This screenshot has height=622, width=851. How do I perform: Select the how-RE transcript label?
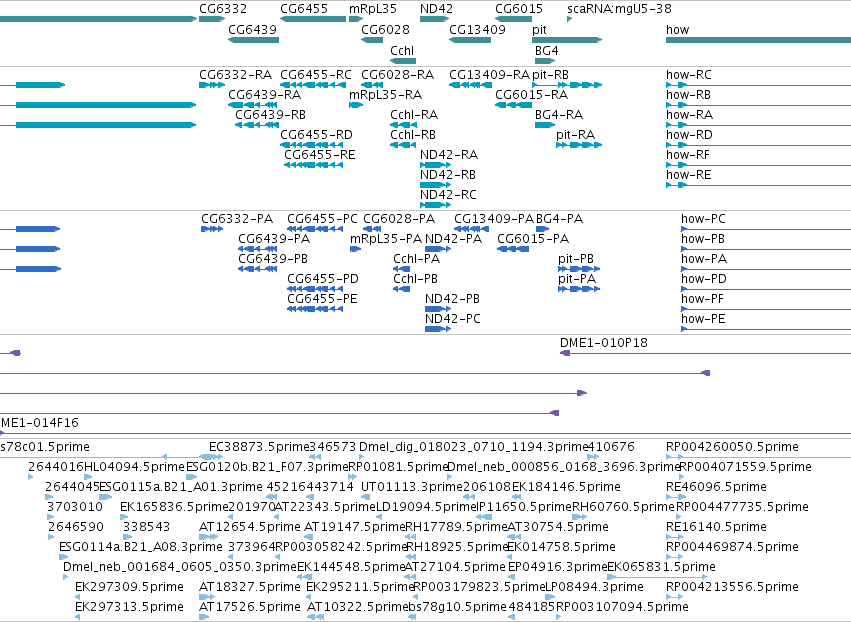[x=688, y=175]
